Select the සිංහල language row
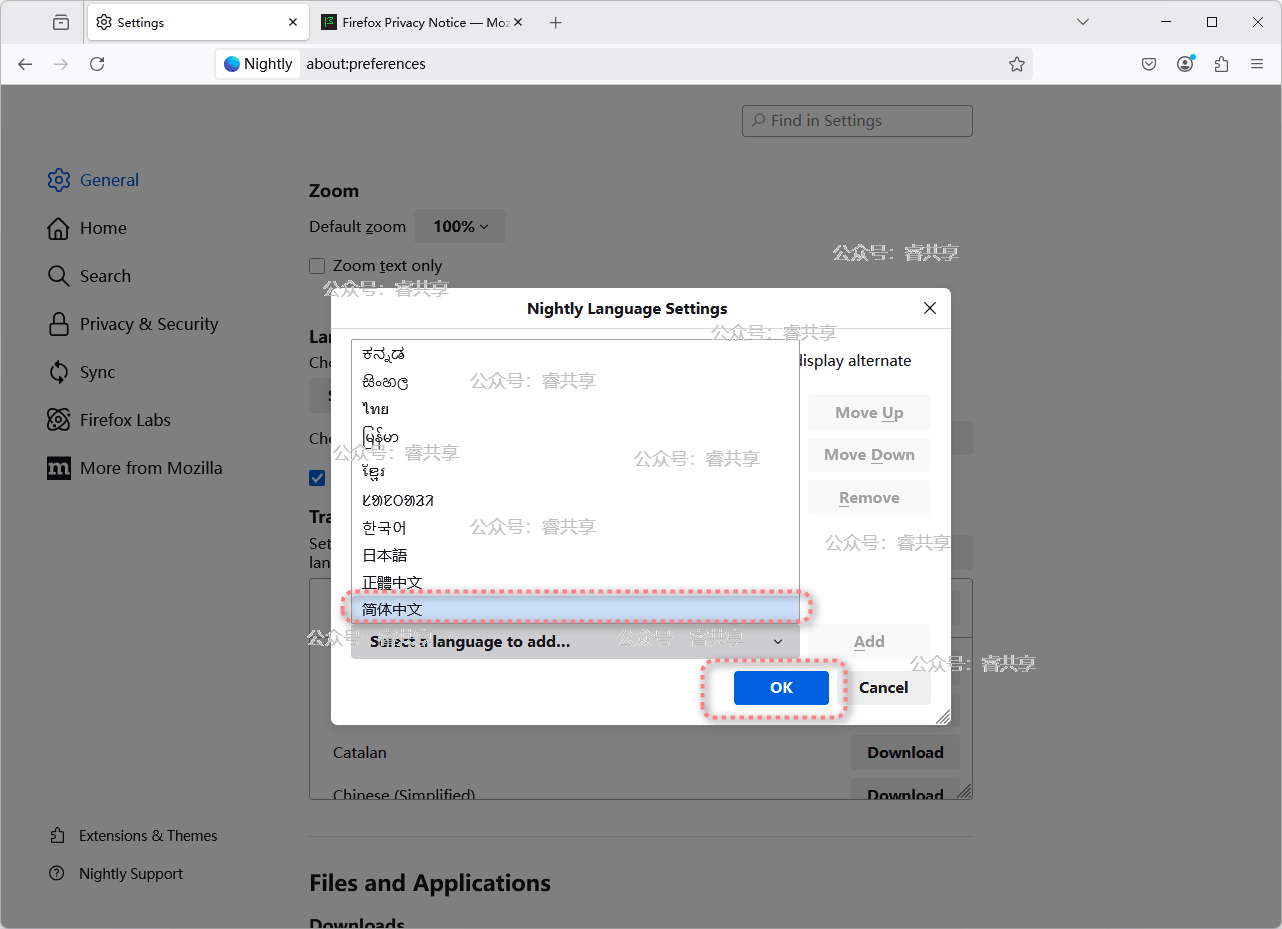The width and height of the screenshot is (1282, 929). click(x=575, y=382)
